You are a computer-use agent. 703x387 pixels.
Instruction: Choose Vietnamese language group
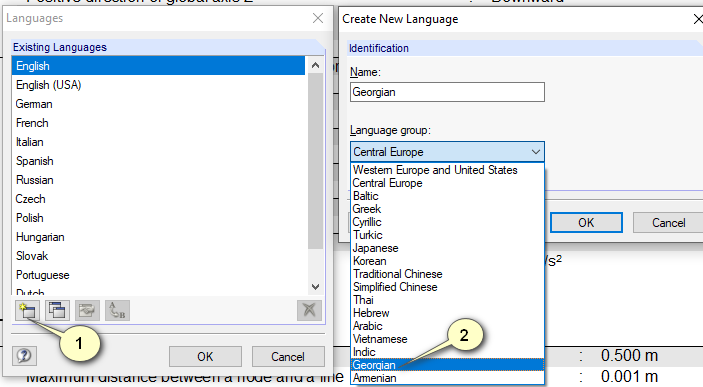pyautogui.click(x=447, y=339)
